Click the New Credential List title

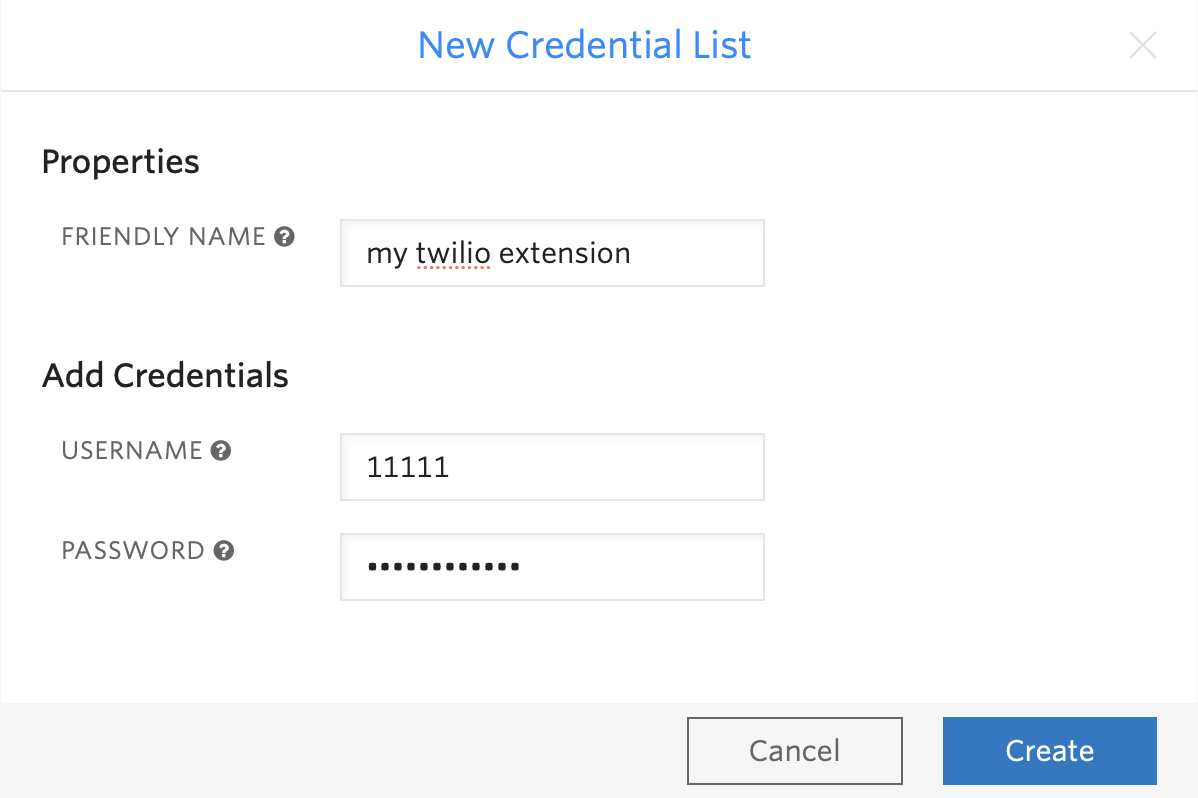click(x=584, y=45)
